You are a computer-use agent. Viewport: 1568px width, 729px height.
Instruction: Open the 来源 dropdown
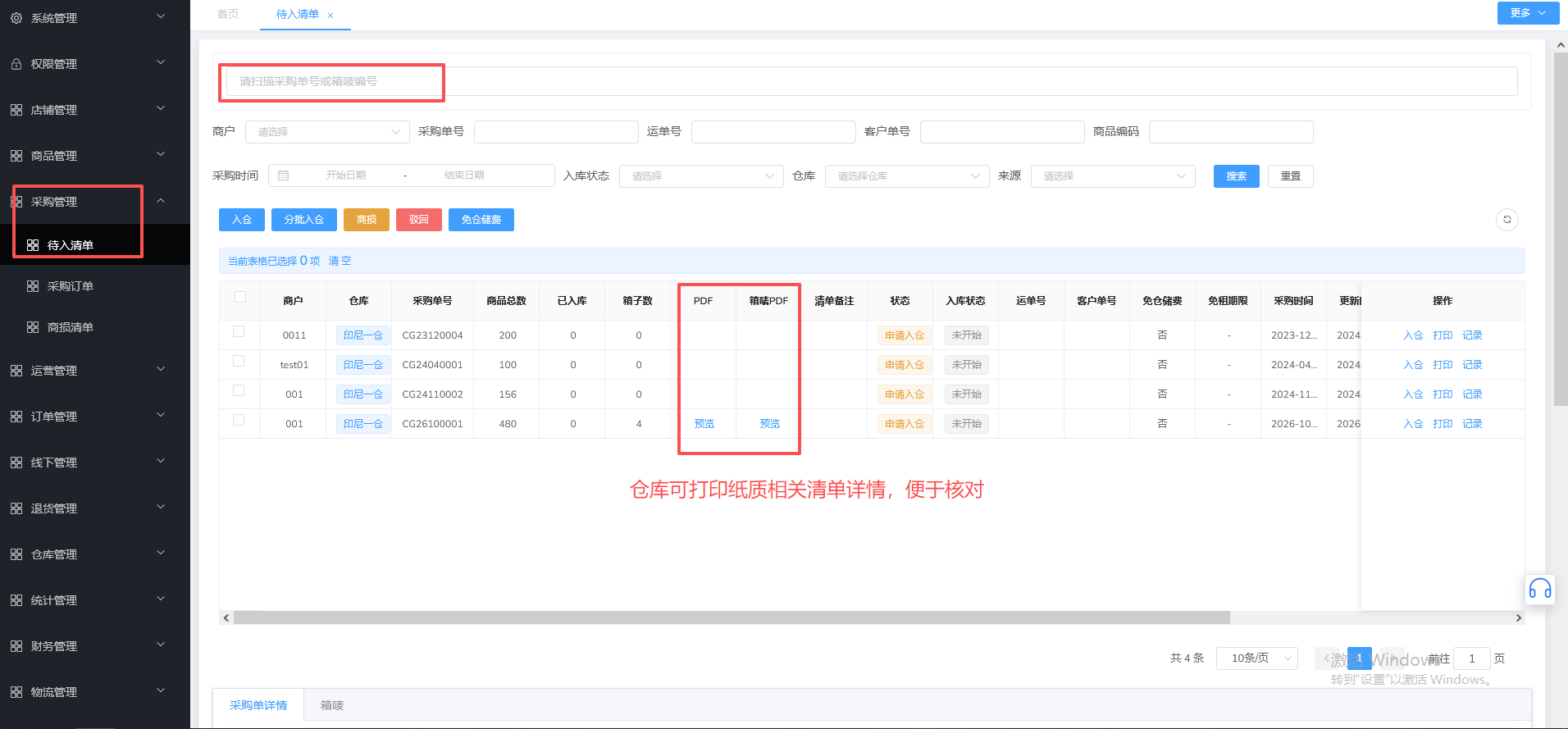[x=1113, y=175]
